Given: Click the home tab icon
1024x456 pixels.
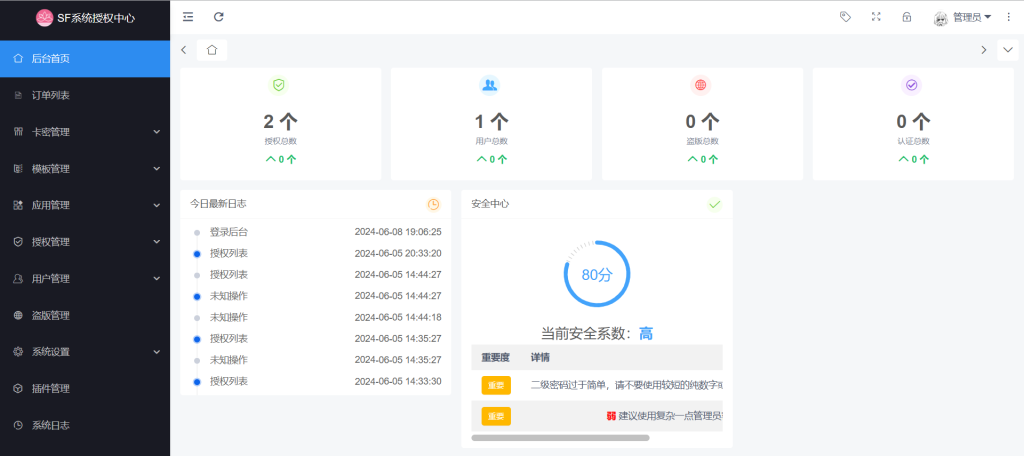Looking at the screenshot, I should click(x=212, y=49).
